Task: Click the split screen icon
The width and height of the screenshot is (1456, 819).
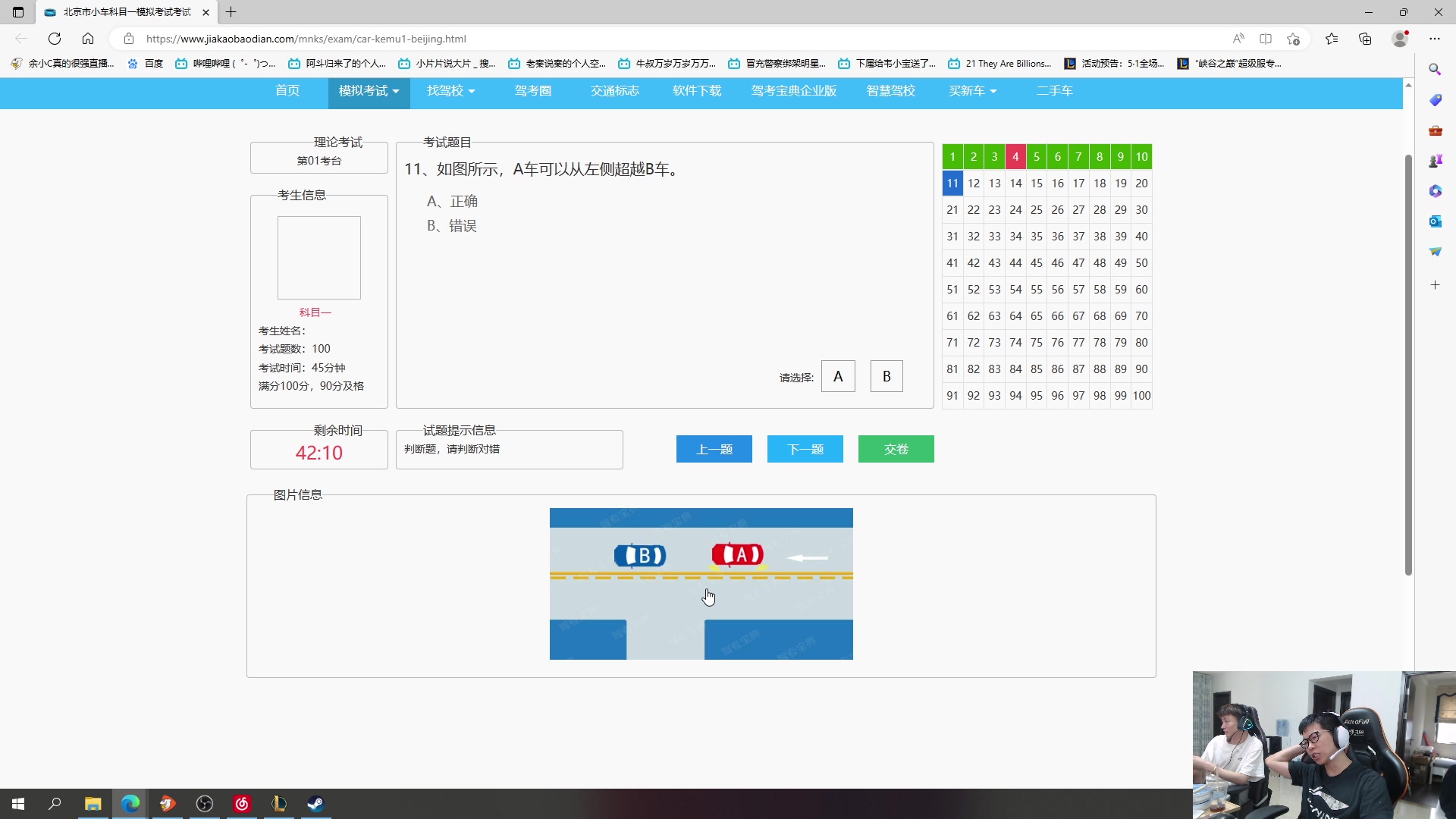Action: click(x=1266, y=39)
